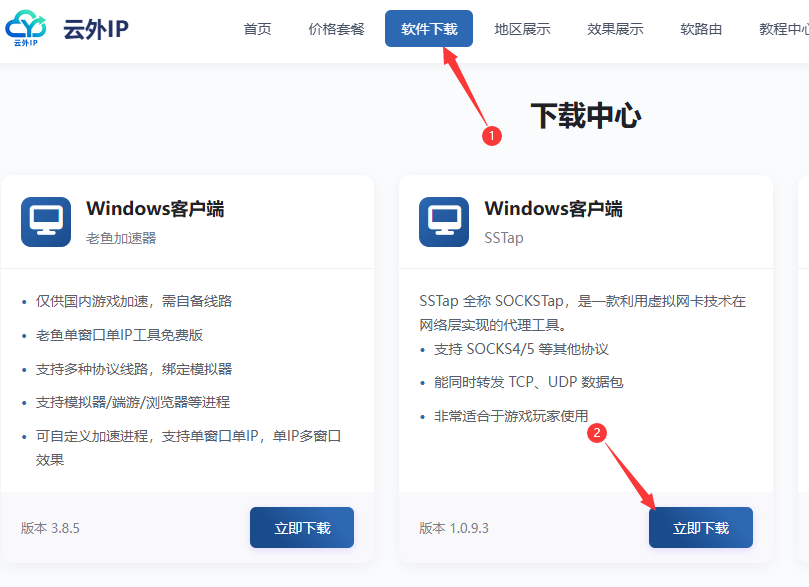Go to the 价格套餐 page
Viewport: 809px width, 587px height.
[x=336, y=29]
